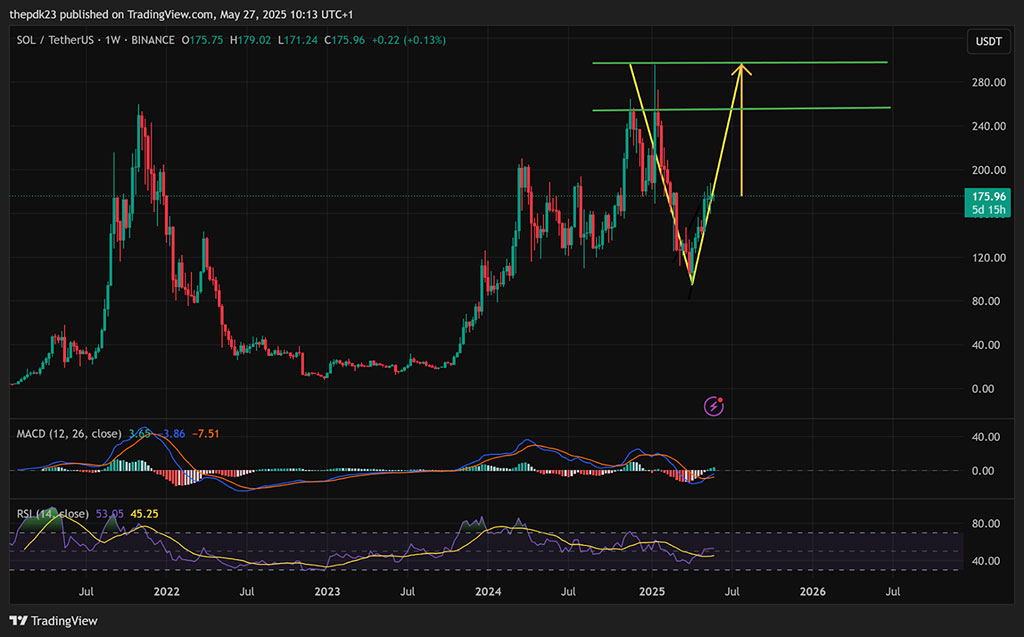Click the 200.00 price axis label
The width and height of the screenshot is (1024, 637).
tap(989, 170)
